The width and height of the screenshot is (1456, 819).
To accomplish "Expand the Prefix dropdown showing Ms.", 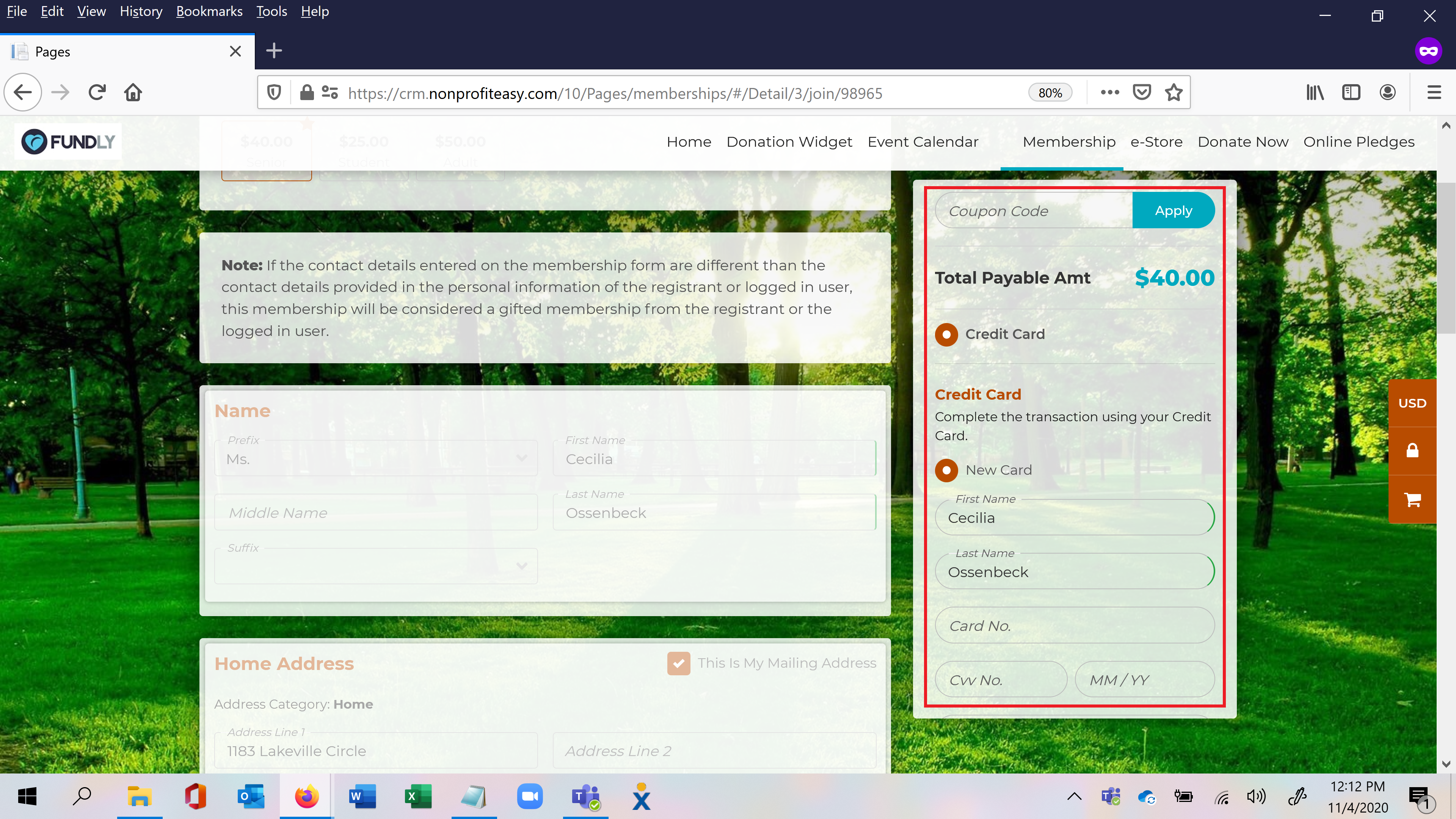I will (x=376, y=458).
